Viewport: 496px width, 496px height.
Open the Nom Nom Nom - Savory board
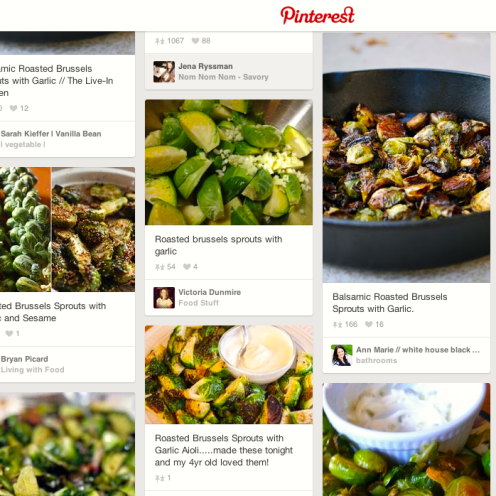click(223, 77)
